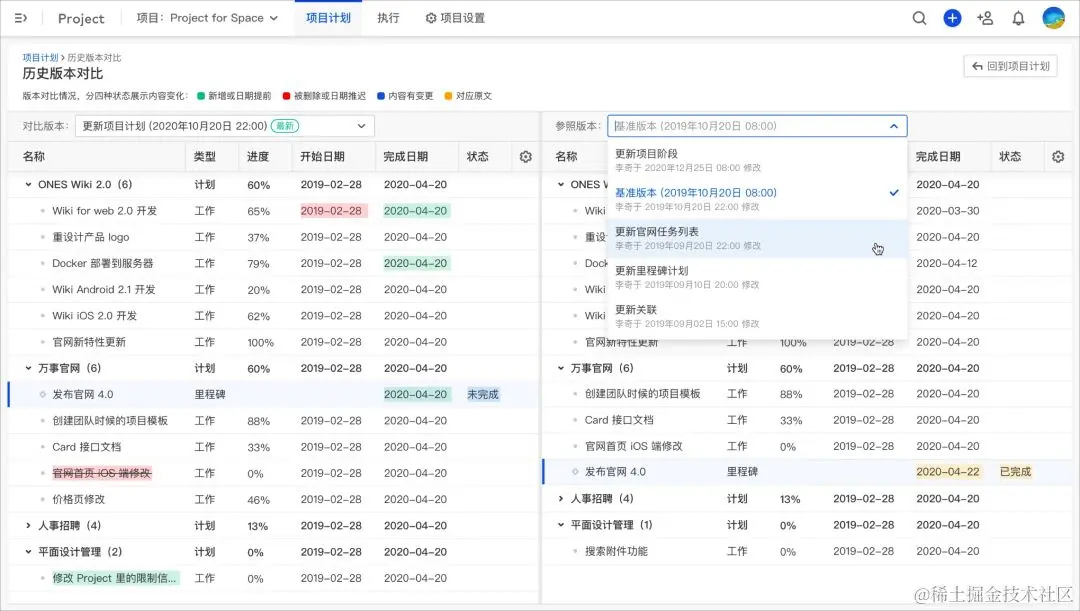Select 发布官网 4.0 milestone in left table
1080x611 pixels.
[273, 395]
